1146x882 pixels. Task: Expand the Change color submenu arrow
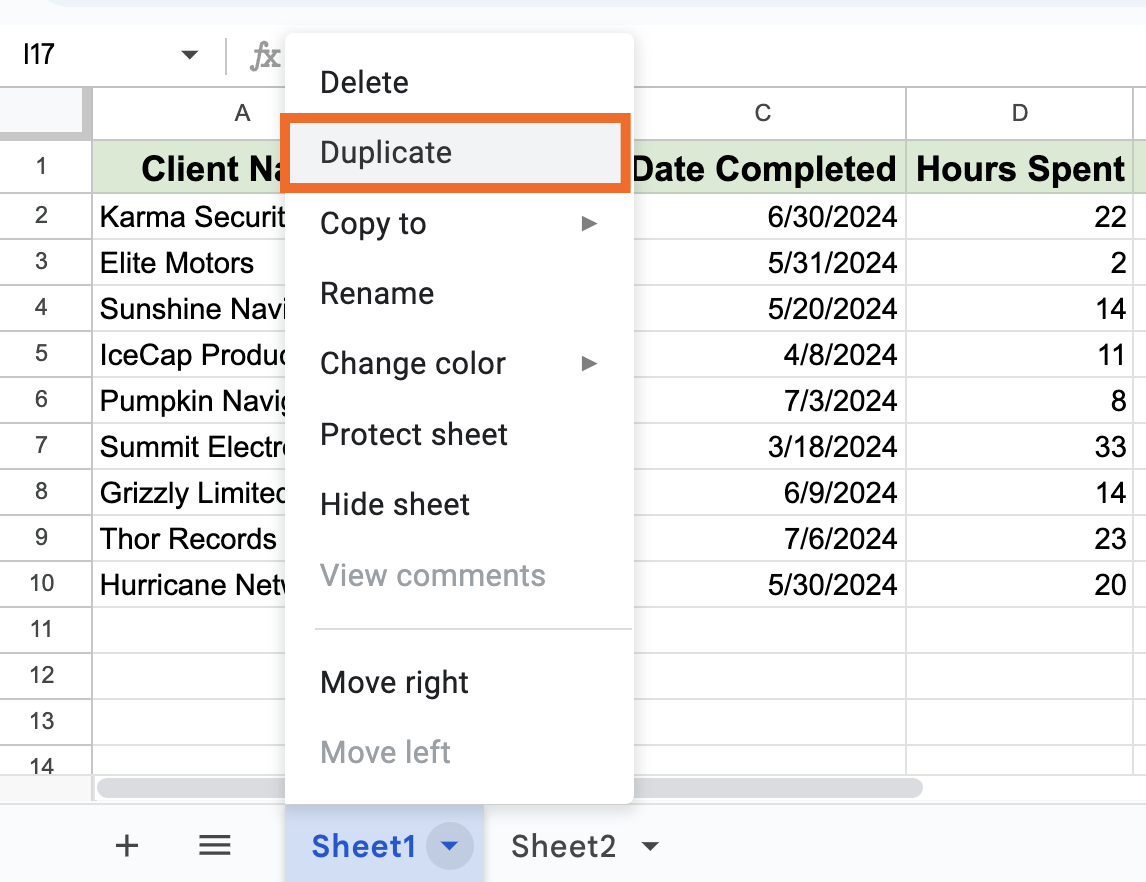point(589,363)
